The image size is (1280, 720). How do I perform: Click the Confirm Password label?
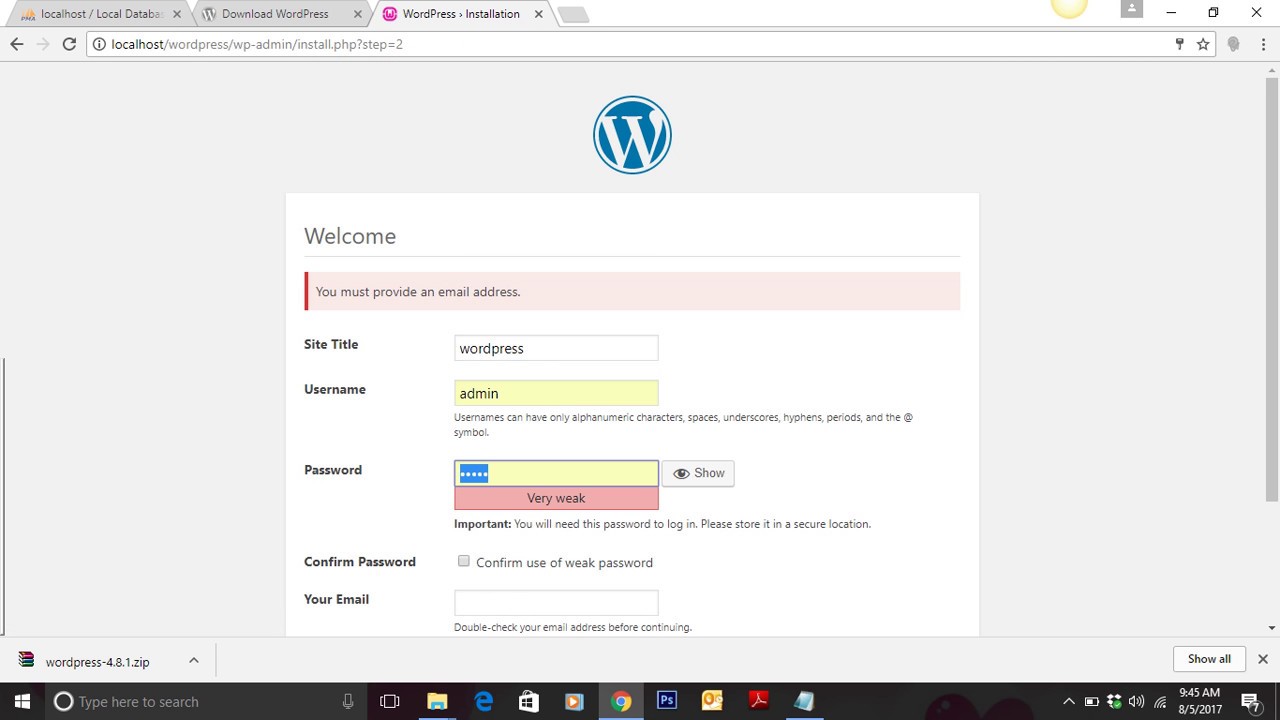(360, 562)
